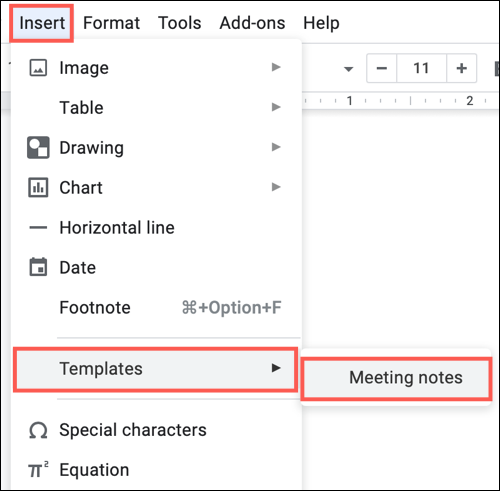
Task: Click the Footnote shortcut ⌘+Option+F text
Action: (232, 308)
